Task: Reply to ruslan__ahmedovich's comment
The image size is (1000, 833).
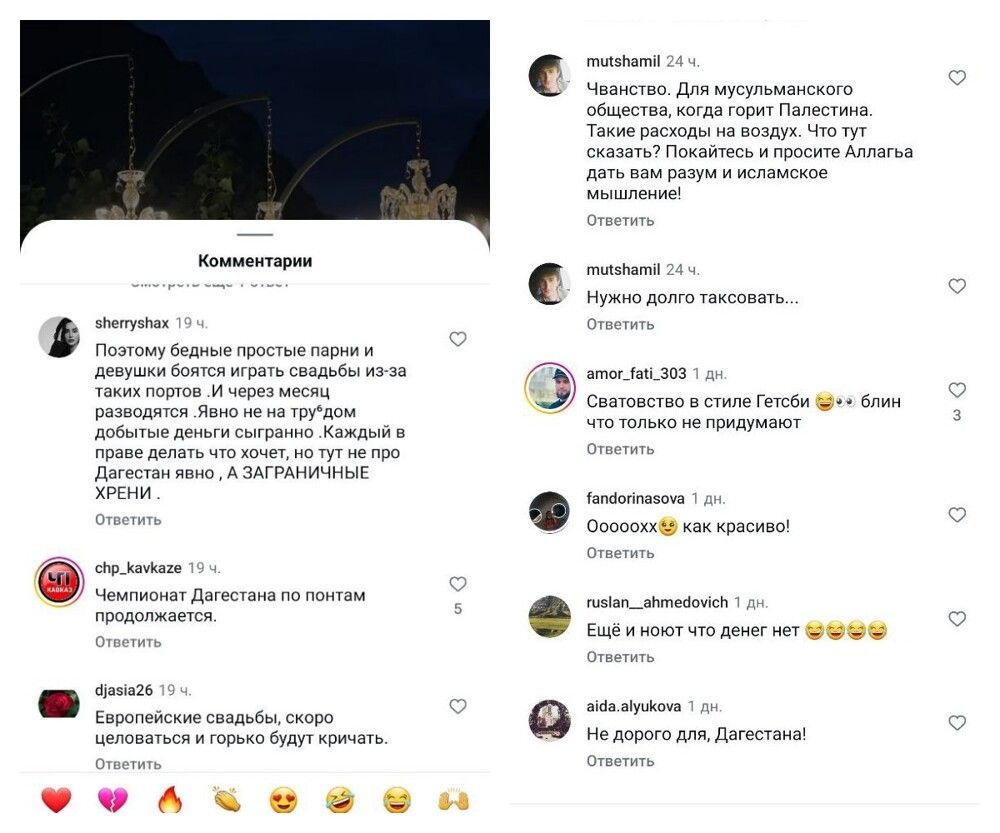Action: [620, 657]
